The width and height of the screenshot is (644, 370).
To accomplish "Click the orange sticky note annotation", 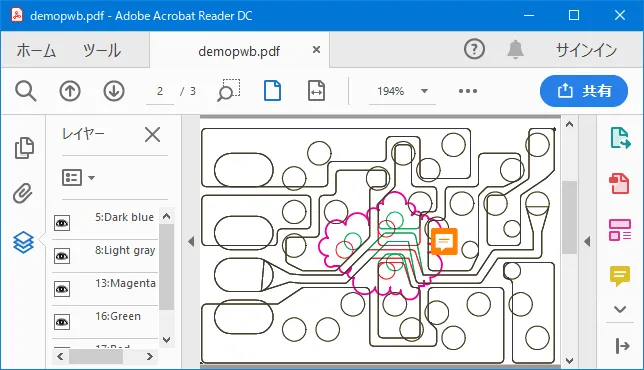I will click(x=444, y=241).
